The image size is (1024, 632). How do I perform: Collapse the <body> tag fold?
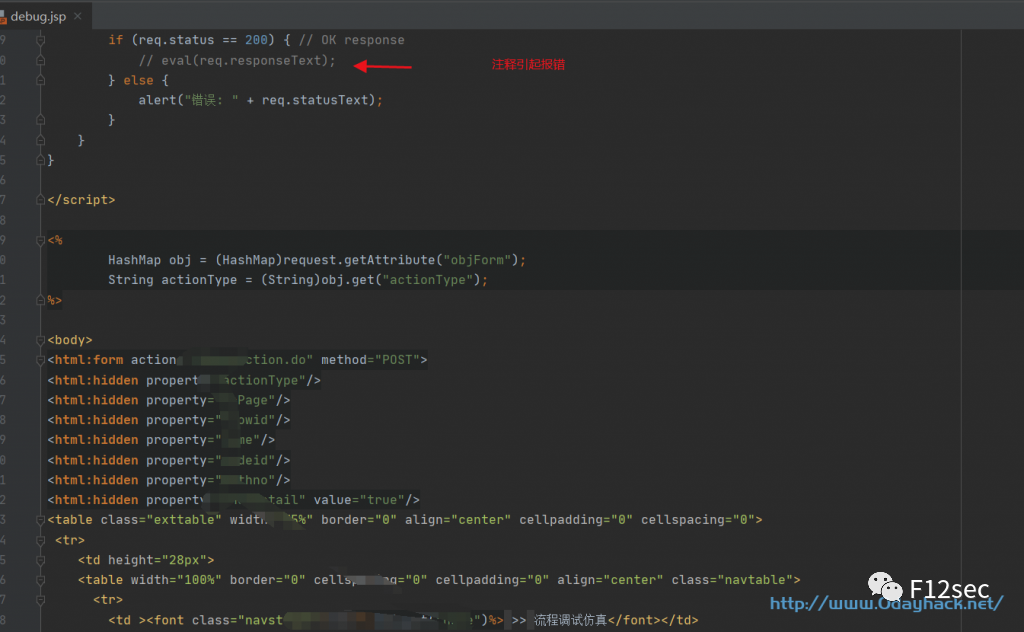(x=40, y=340)
